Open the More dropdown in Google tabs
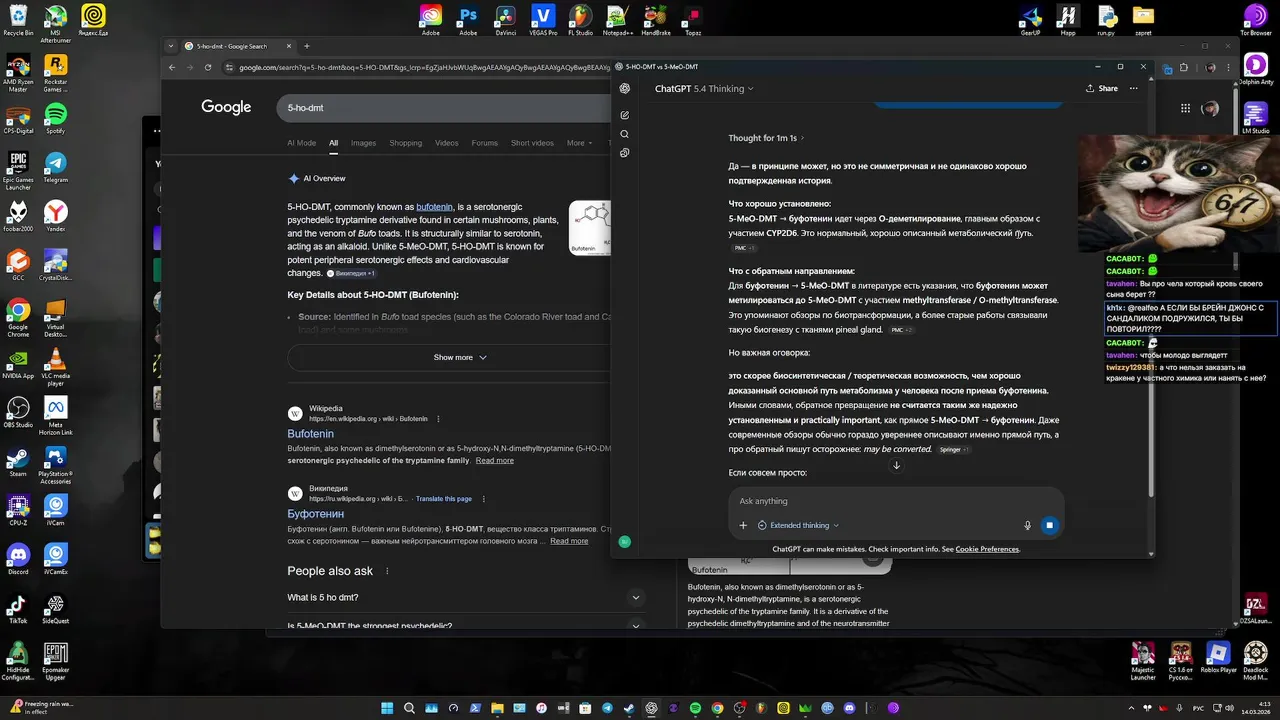The height and width of the screenshot is (720, 1280). [579, 143]
